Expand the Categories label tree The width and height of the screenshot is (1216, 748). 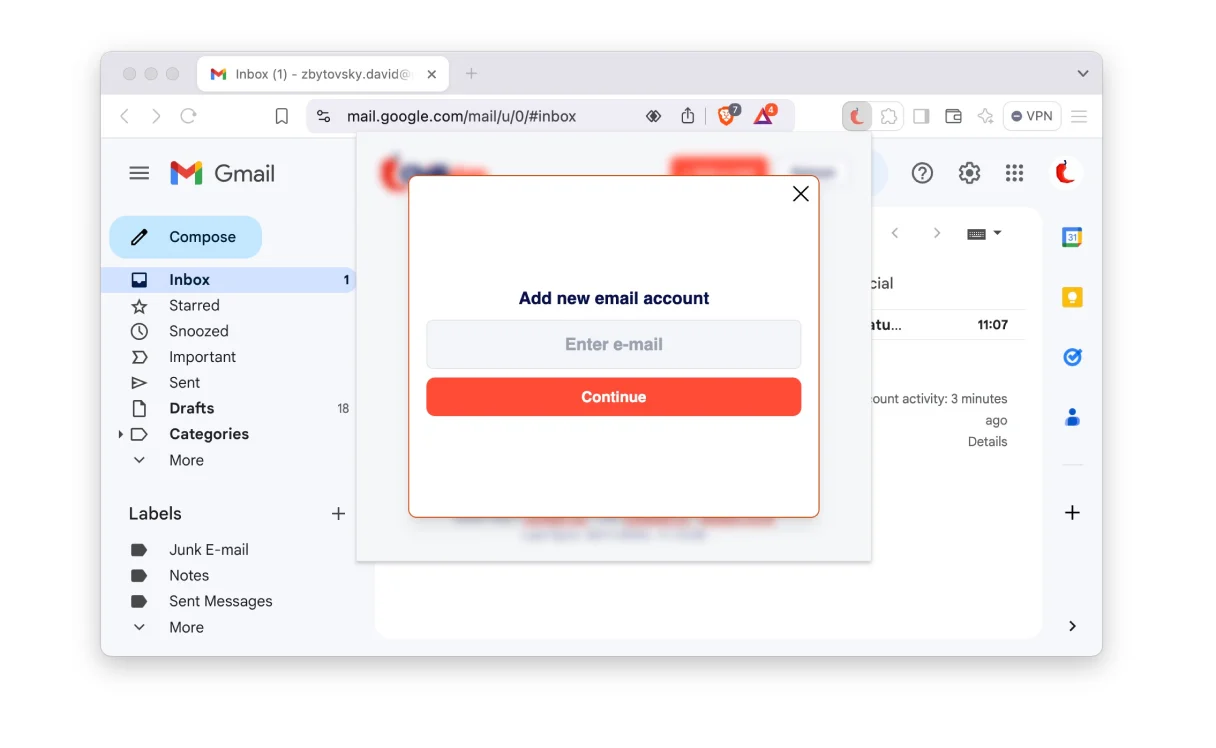click(121, 434)
